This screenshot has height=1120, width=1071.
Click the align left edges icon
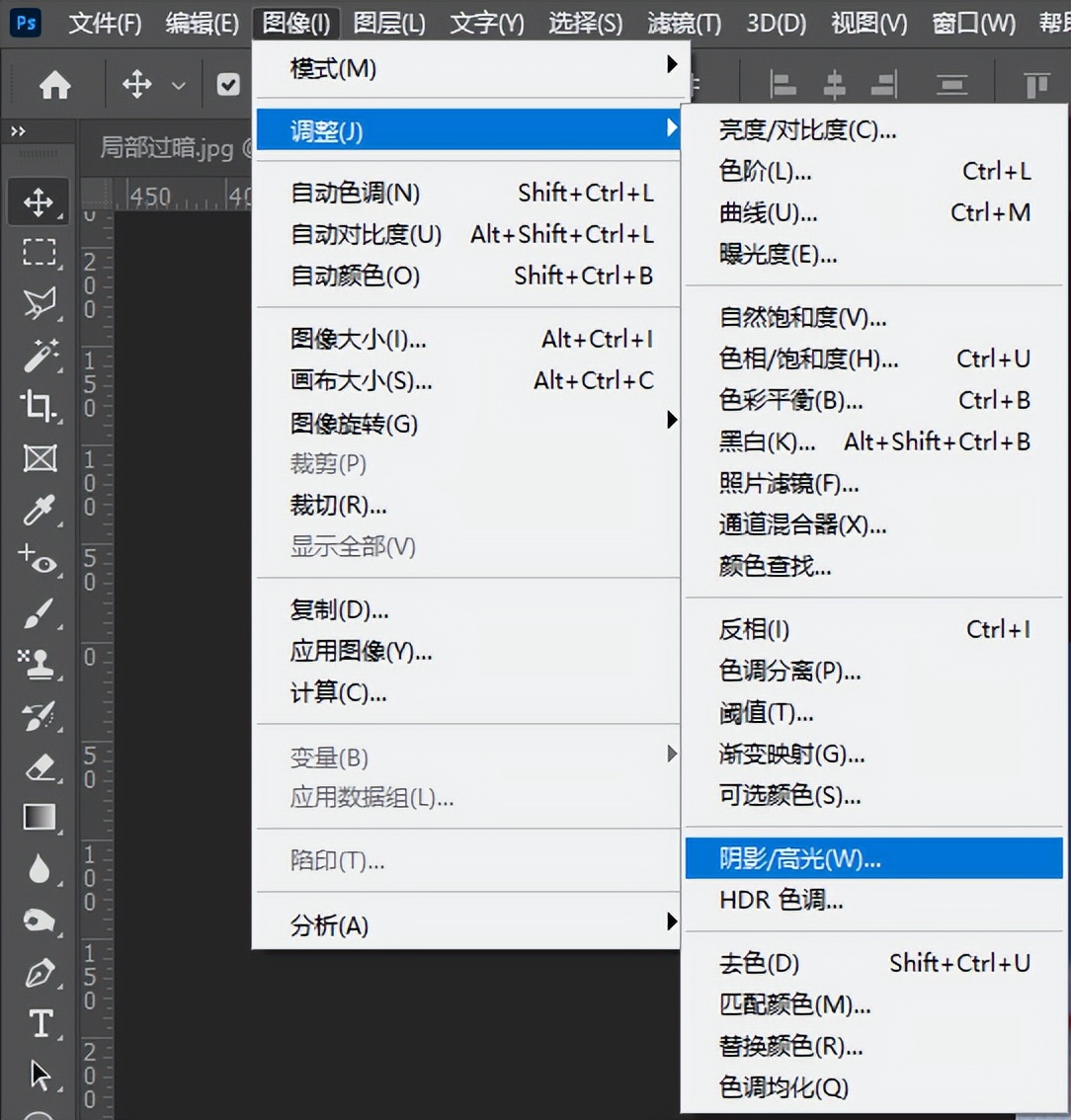[783, 86]
